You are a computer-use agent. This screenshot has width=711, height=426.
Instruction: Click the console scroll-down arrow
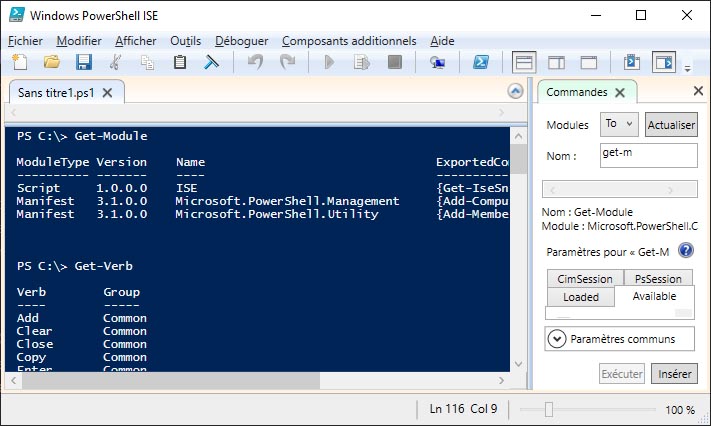point(519,364)
